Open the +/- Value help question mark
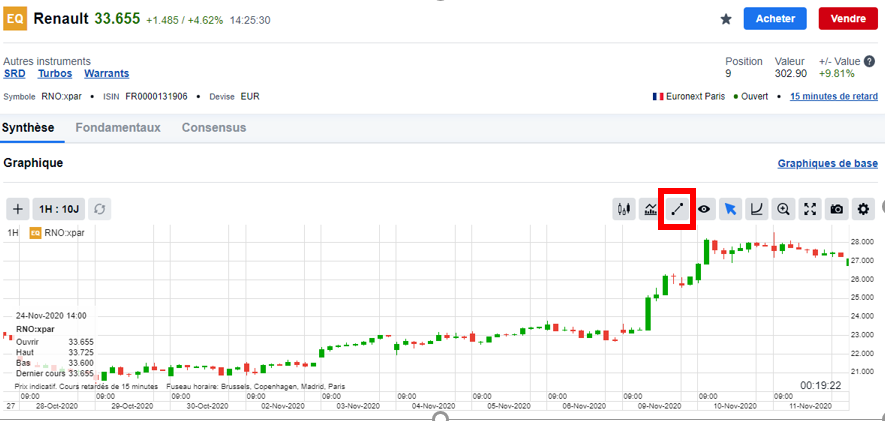Screen dimensions: 885x421 click(x=870, y=62)
